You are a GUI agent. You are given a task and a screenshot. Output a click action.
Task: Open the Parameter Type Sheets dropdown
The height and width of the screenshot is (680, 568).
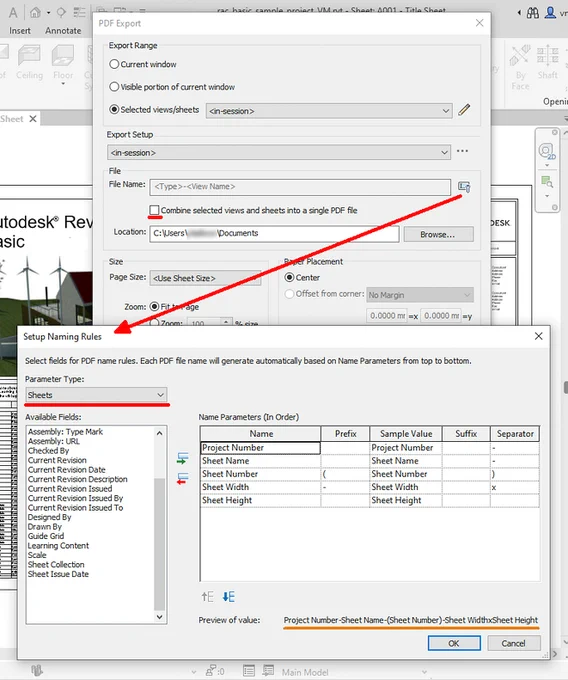click(x=96, y=395)
